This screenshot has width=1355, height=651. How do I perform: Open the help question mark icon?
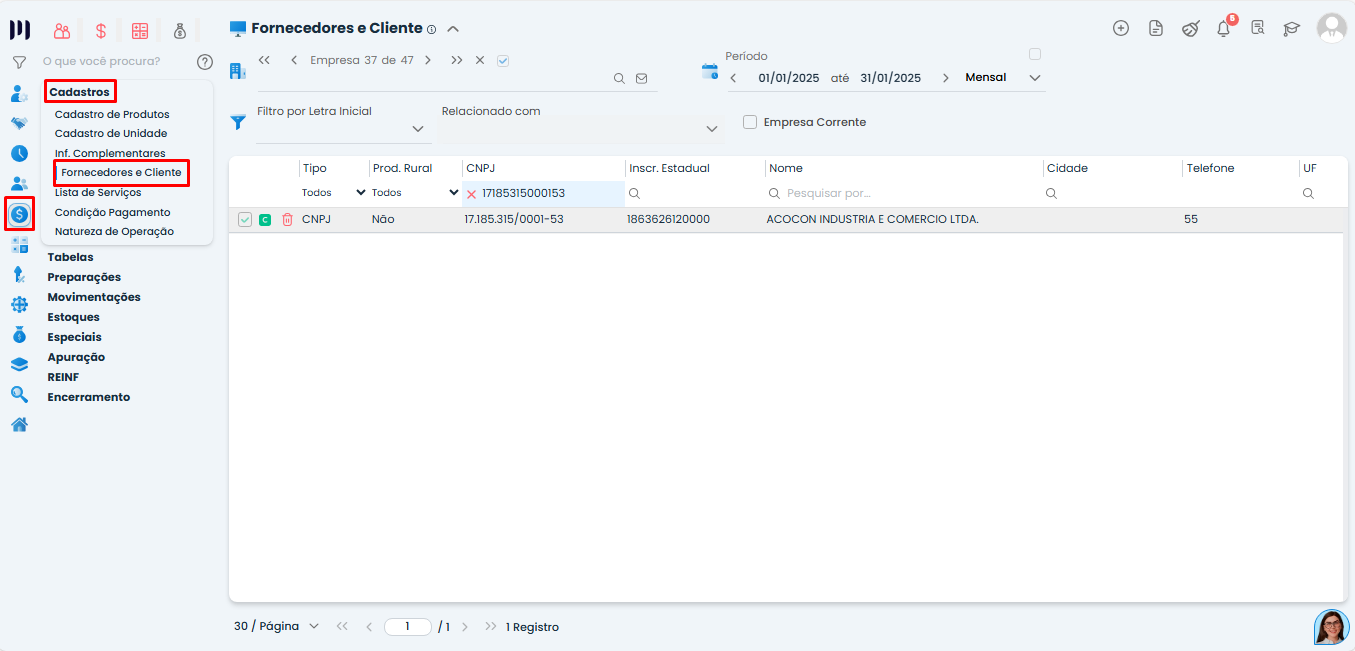point(205,62)
